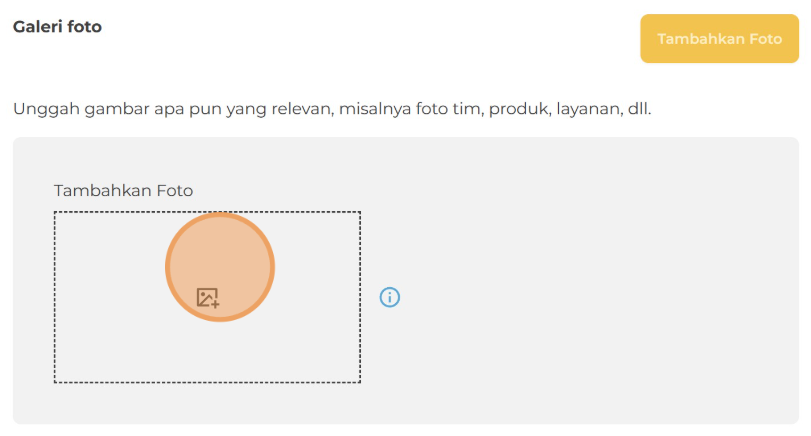Image resolution: width=811 pixels, height=436 pixels.
Task: Select the Galeri foto heading
Action: click(57, 26)
